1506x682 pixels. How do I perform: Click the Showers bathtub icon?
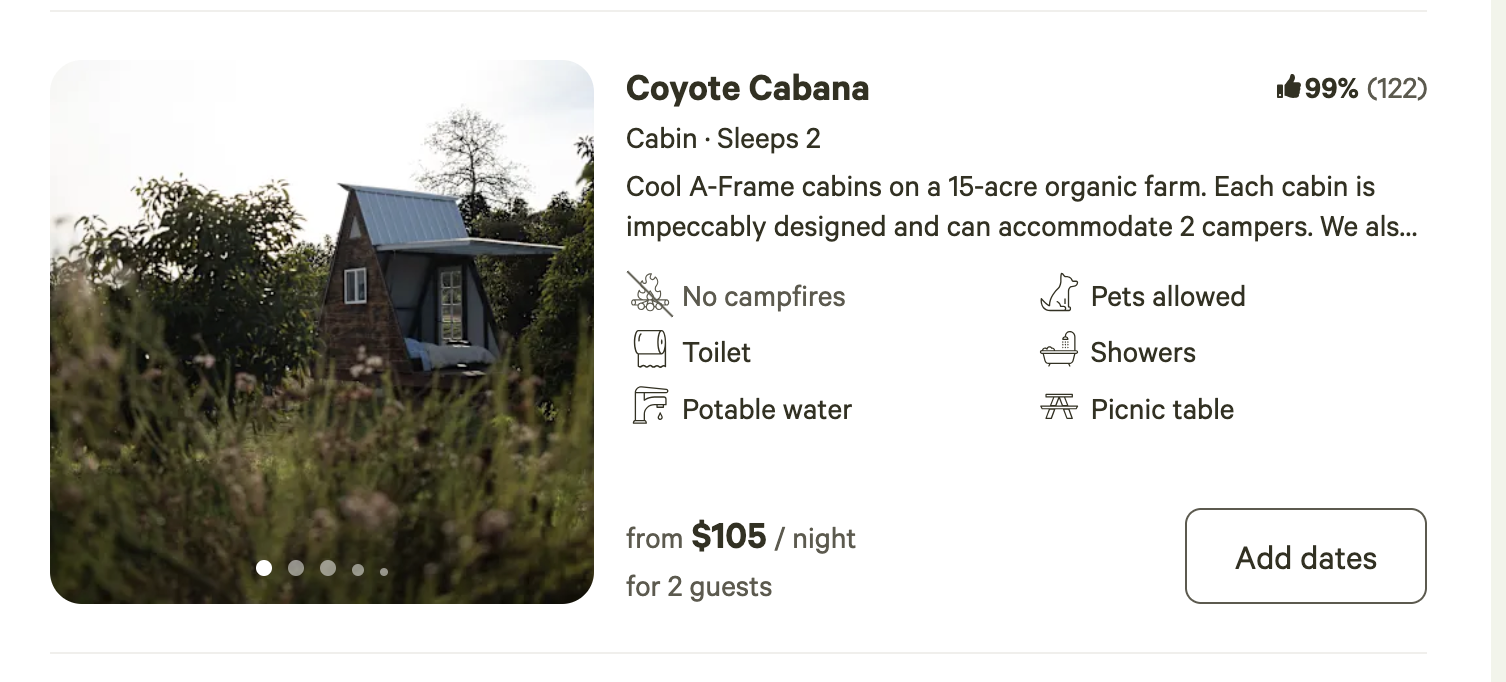click(x=1059, y=350)
